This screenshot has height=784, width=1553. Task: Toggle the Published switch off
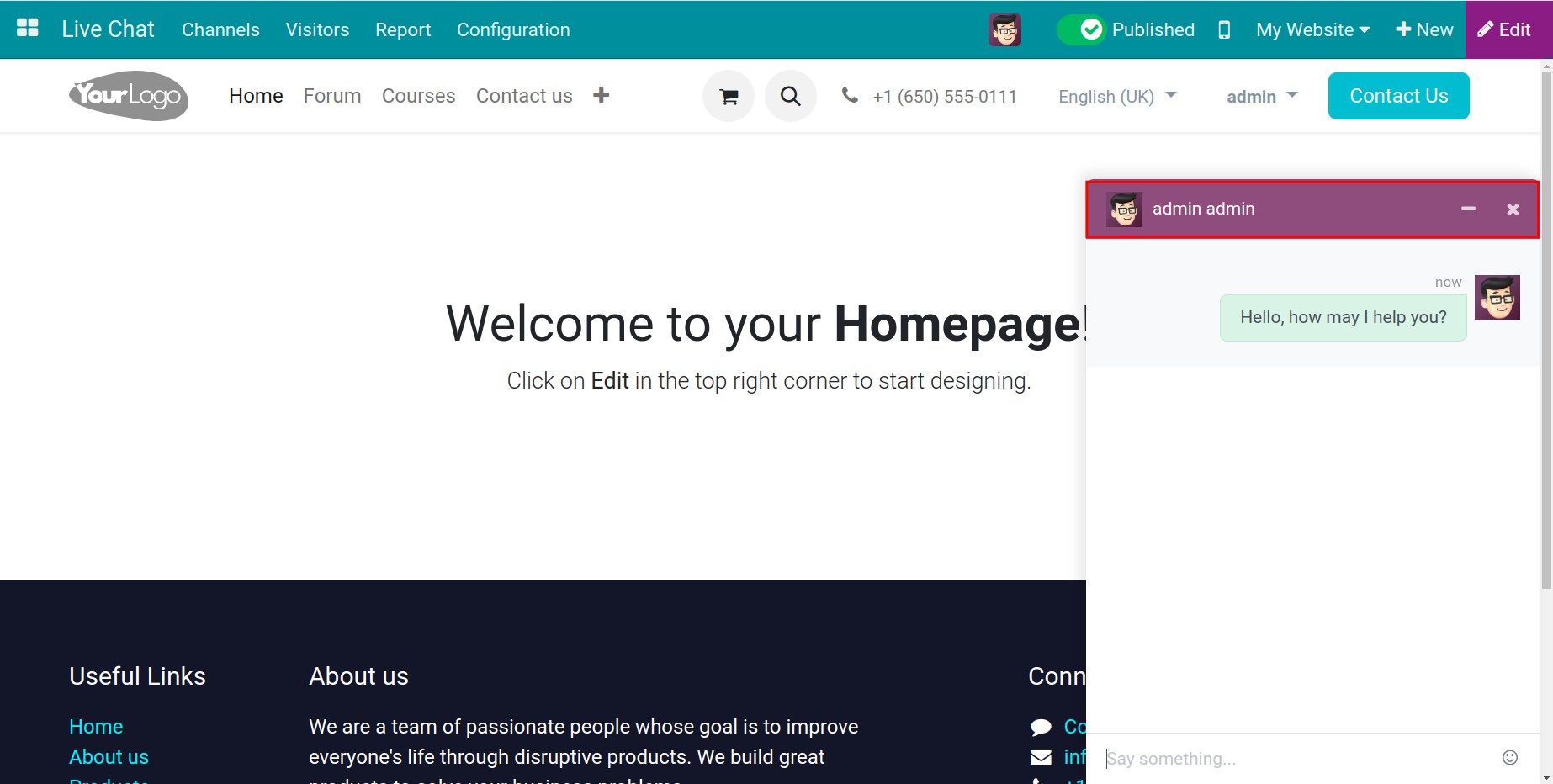(x=1082, y=30)
